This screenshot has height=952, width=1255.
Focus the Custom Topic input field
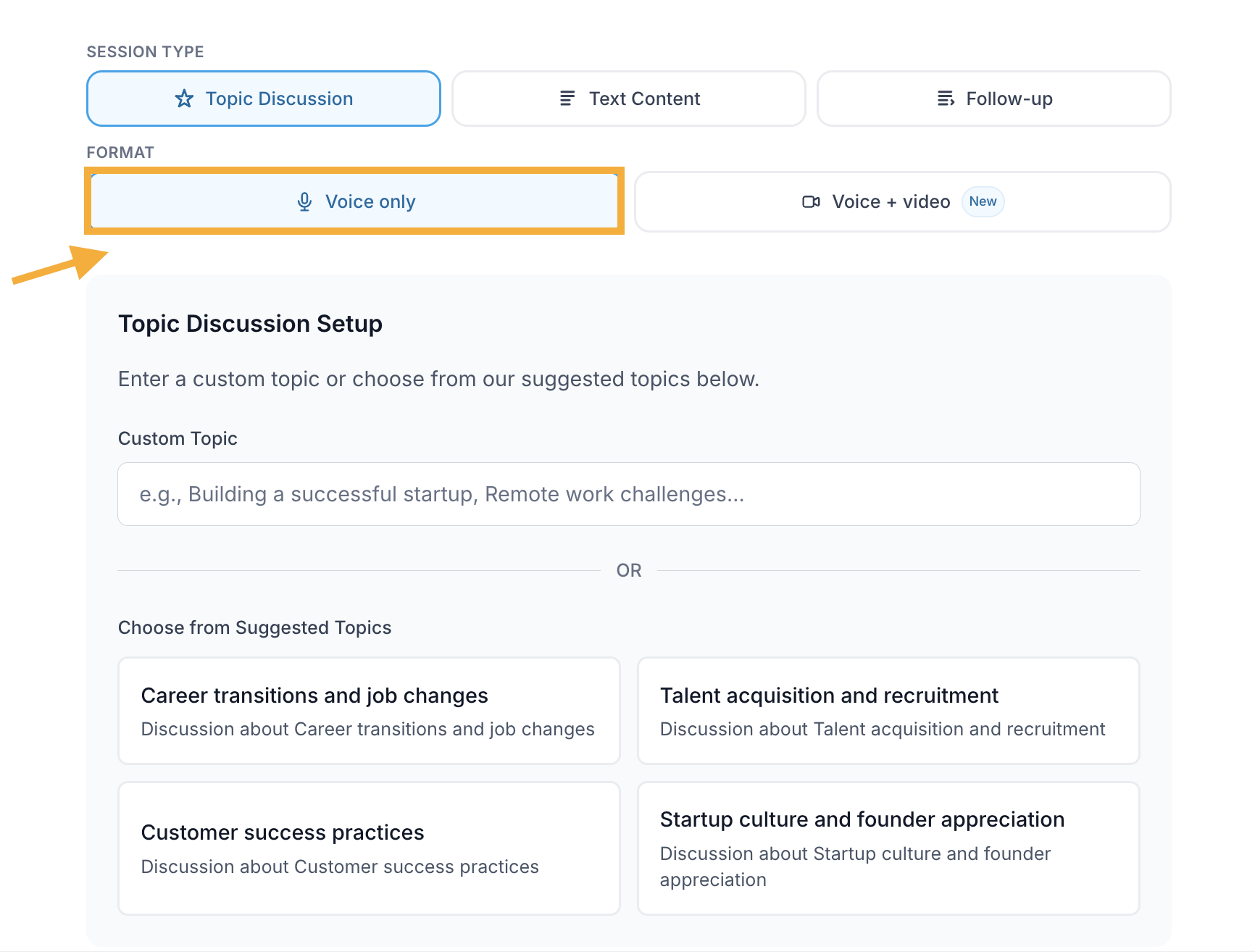tap(629, 494)
